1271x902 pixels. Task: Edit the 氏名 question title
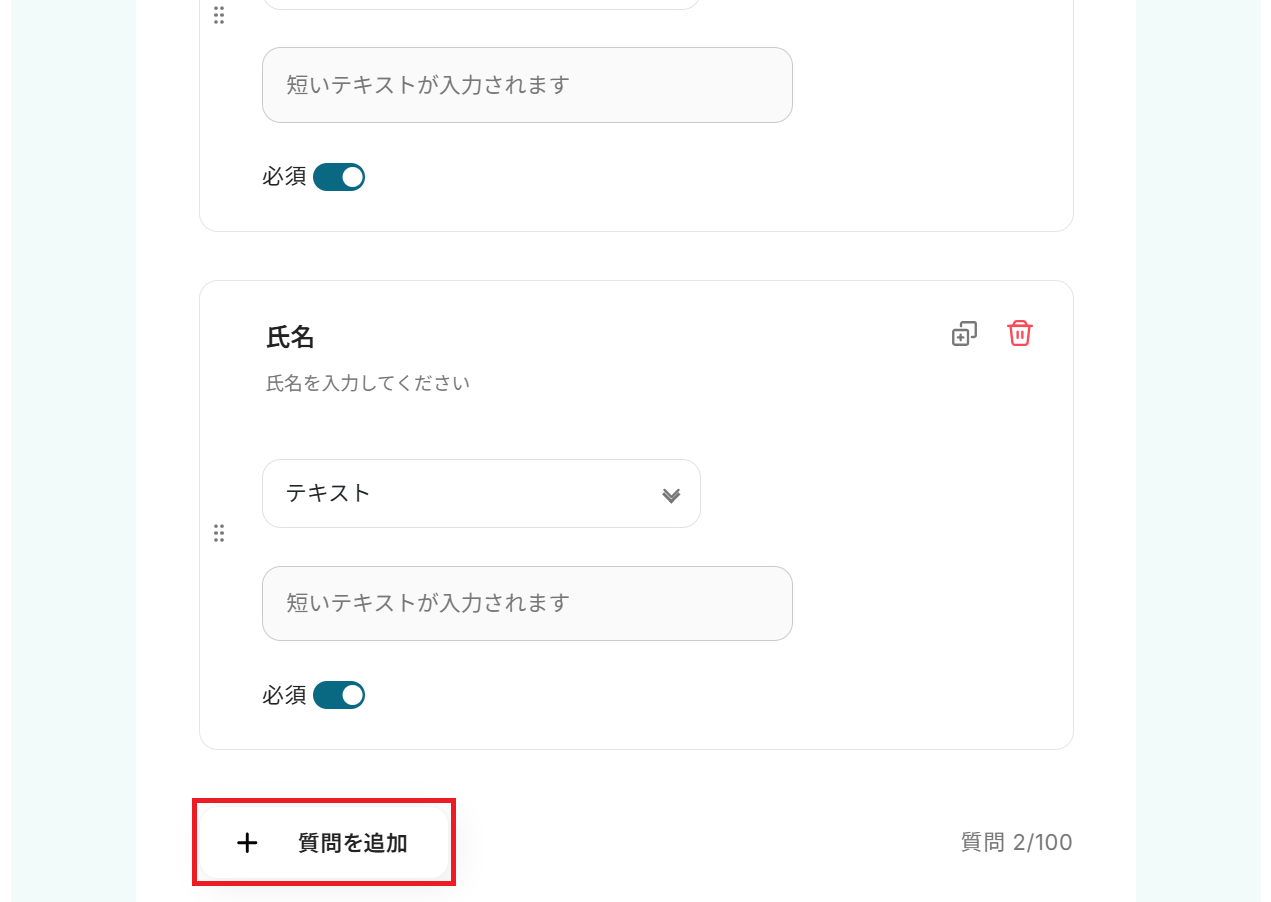(x=290, y=337)
